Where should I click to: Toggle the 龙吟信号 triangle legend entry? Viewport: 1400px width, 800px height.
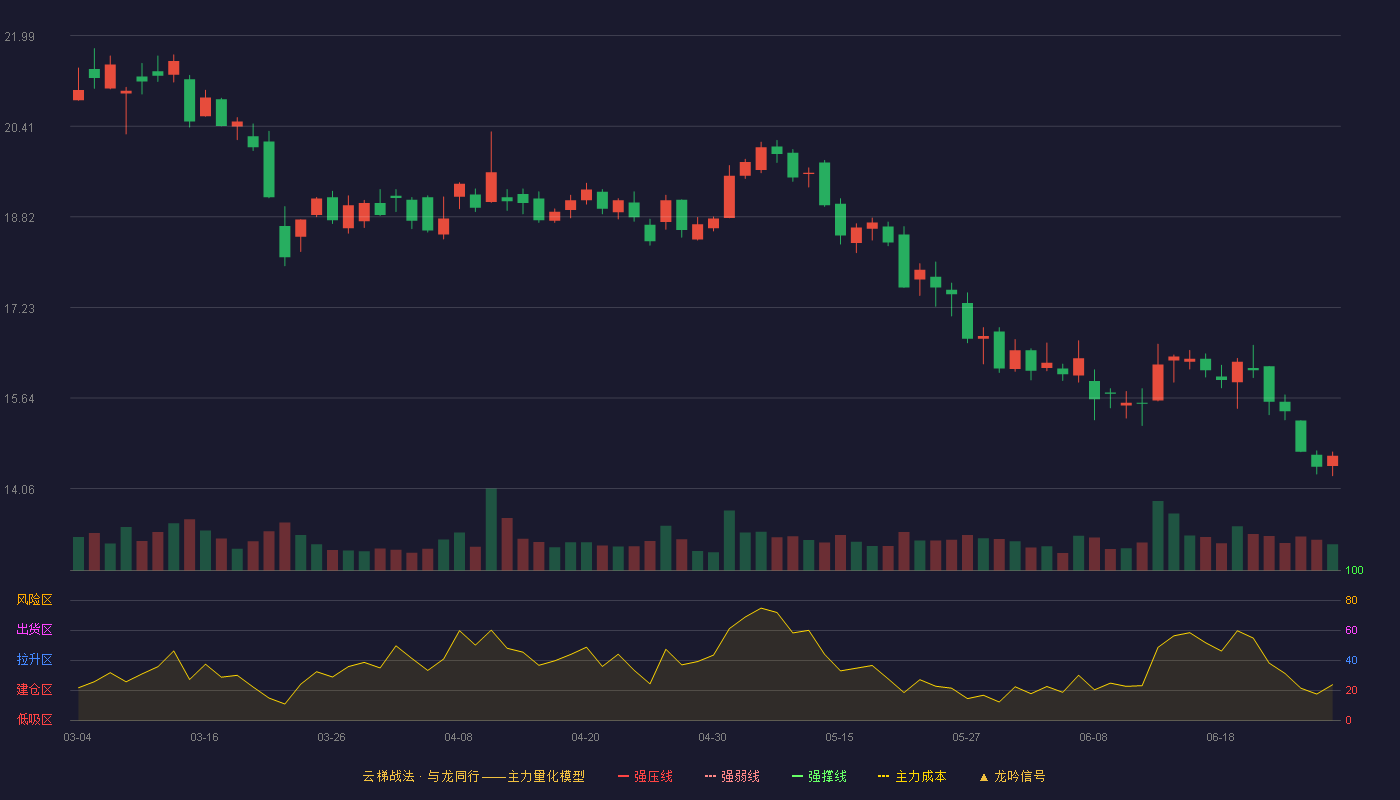(1012, 776)
